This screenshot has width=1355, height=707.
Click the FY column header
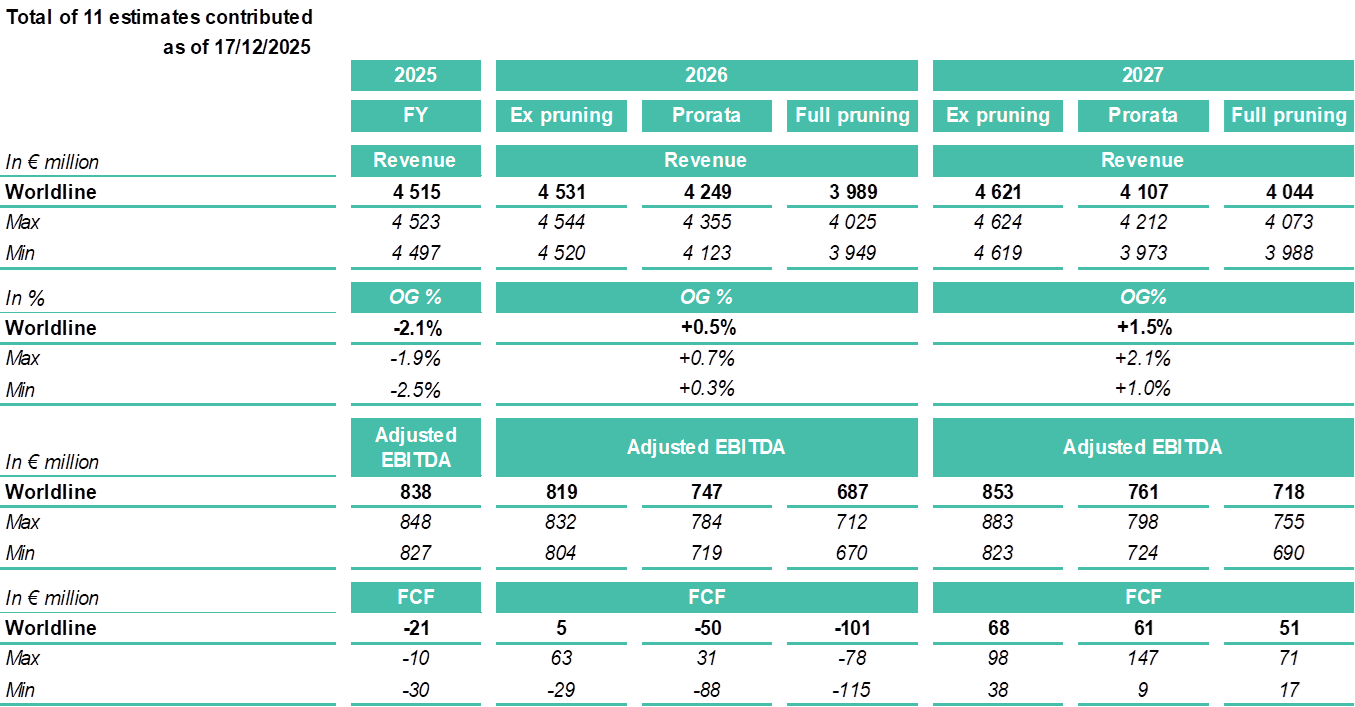(x=415, y=115)
